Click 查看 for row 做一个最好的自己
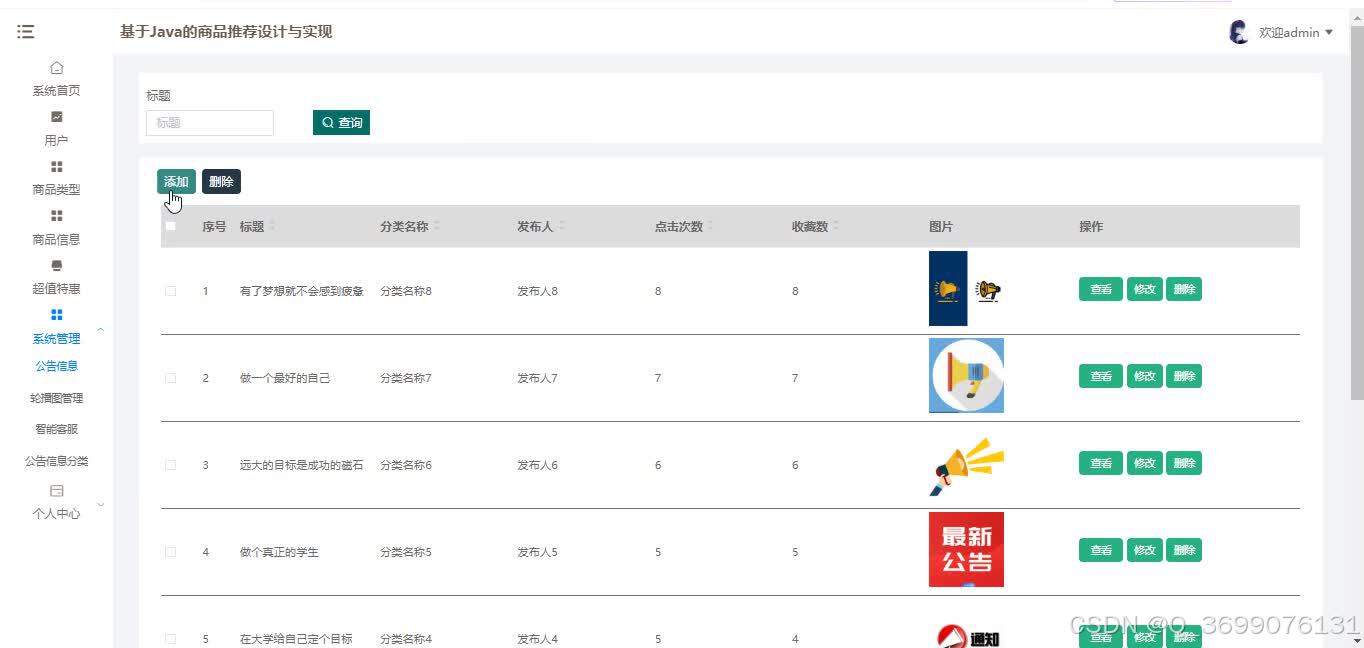Viewport: 1364px width, 648px height. tap(1101, 376)
